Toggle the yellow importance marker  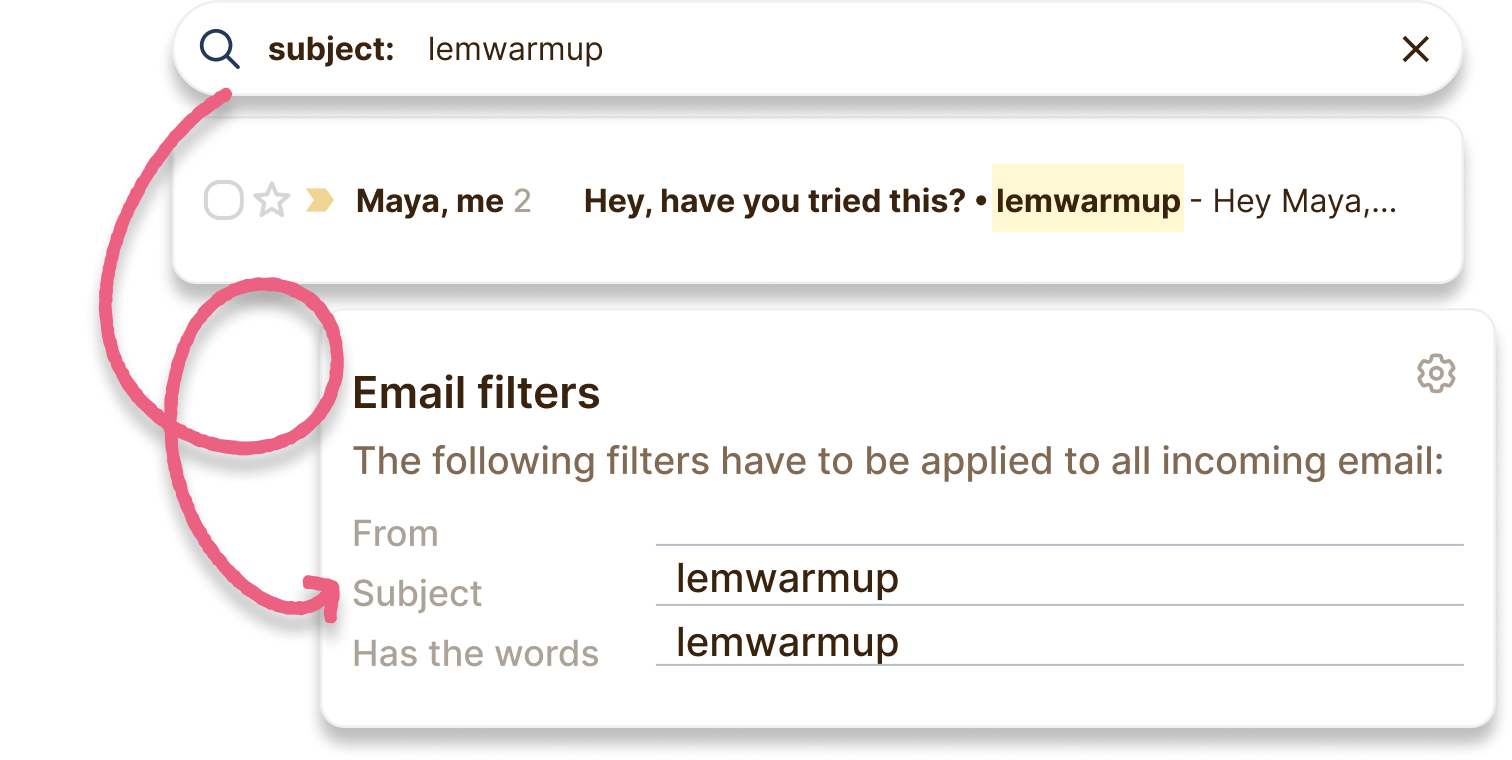click(319, 202)
